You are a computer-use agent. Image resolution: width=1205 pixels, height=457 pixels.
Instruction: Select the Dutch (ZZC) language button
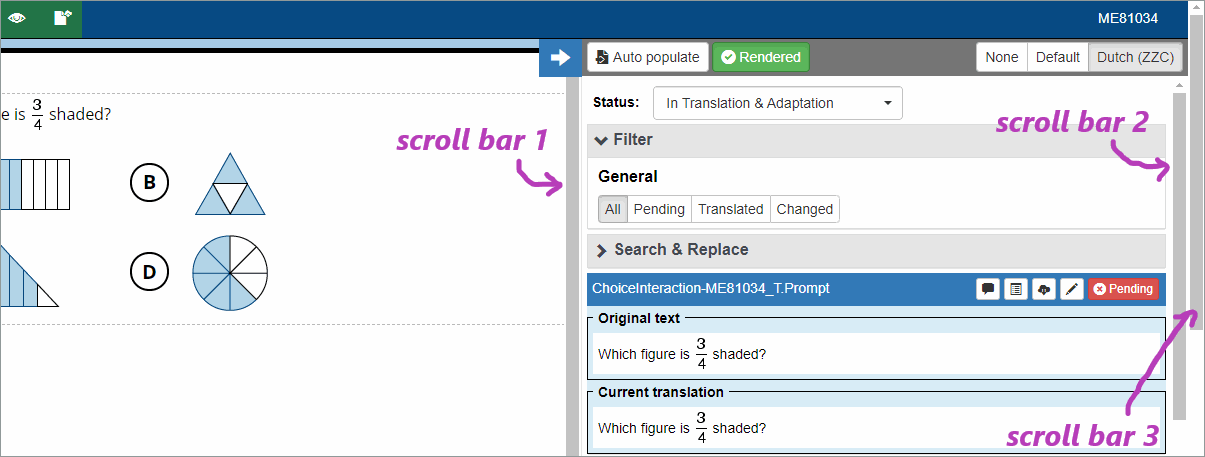coord(1135,57)
